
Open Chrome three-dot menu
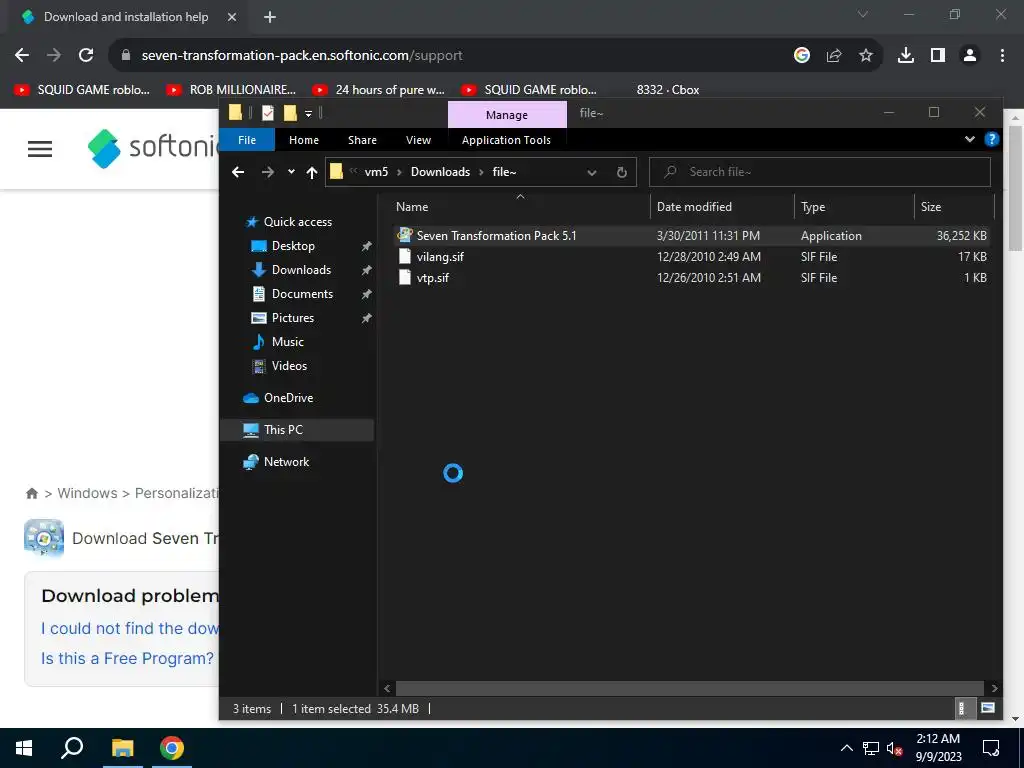(x=1002, y=56)
